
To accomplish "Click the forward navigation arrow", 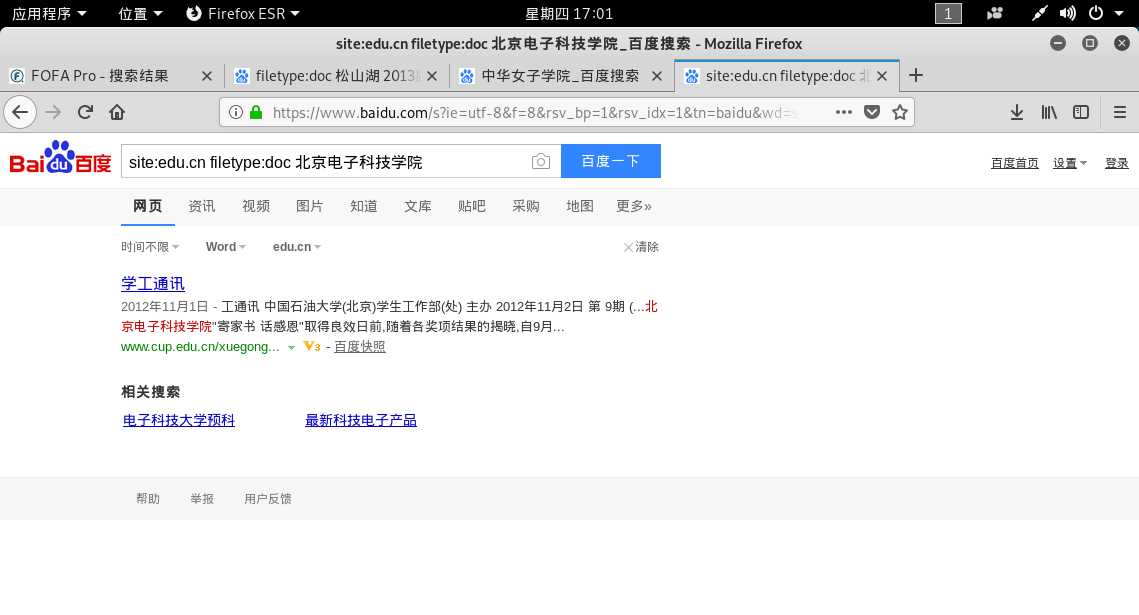I will [53, 113].
